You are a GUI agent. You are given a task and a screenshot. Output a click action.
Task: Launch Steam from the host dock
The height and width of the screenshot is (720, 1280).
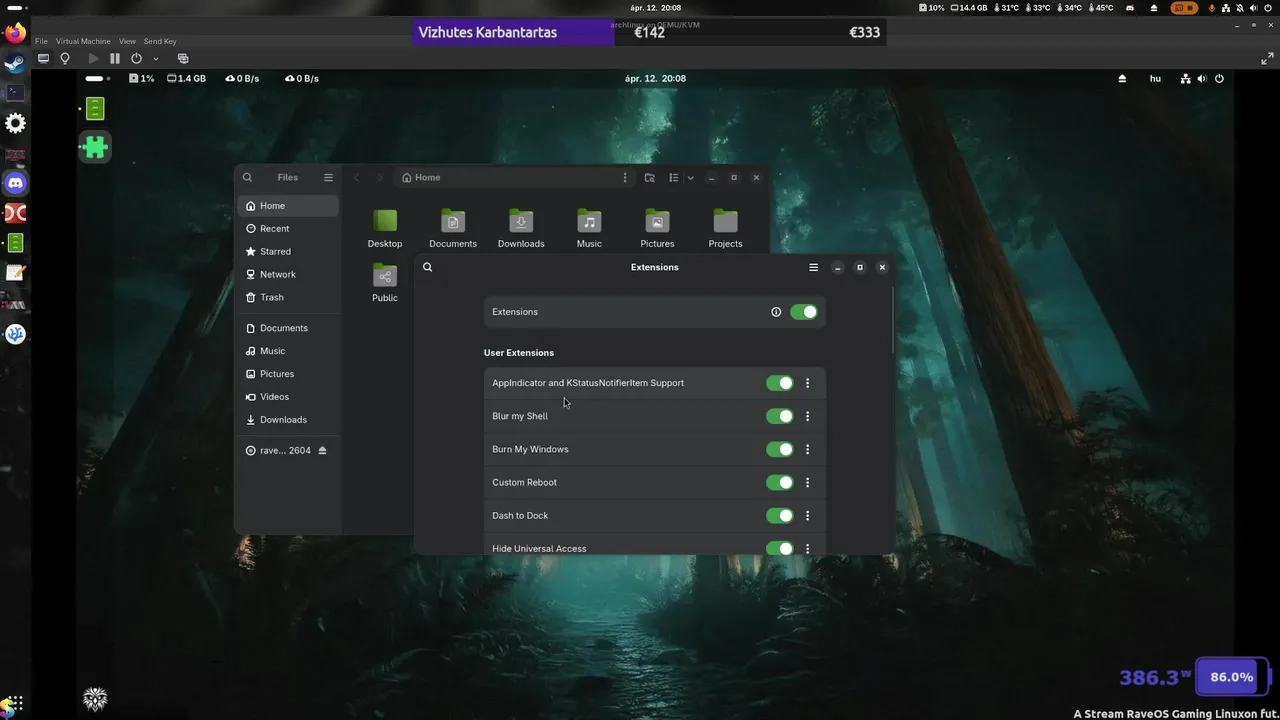(15, 63)
